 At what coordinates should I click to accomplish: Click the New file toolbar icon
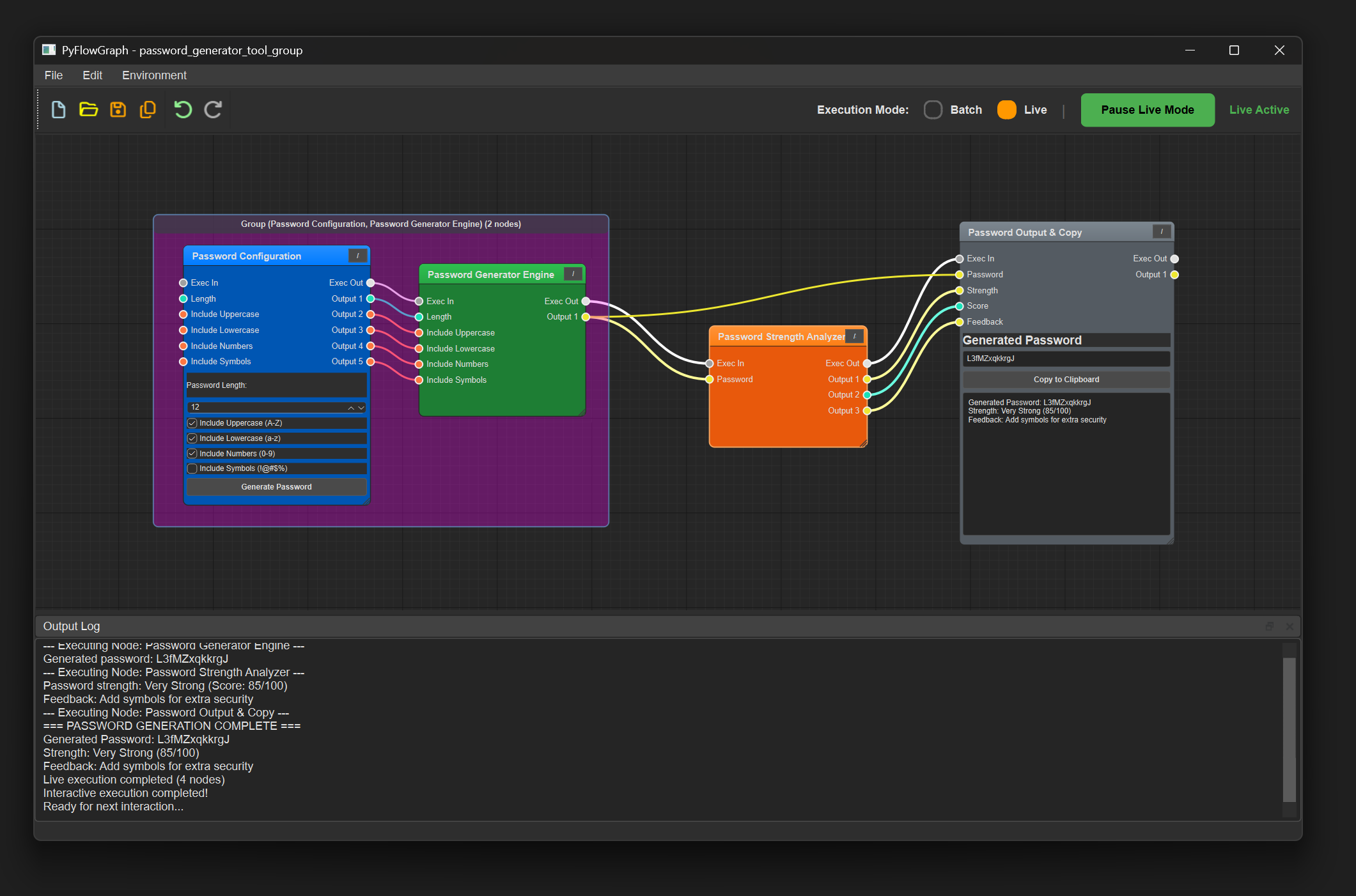pos(58,110)
